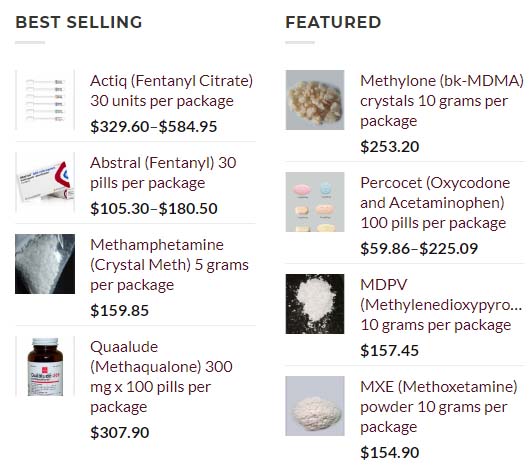Click the Methylone crystals thumbnail image
The width and height of the screenshot is (532, 471).
click(315, 100)
